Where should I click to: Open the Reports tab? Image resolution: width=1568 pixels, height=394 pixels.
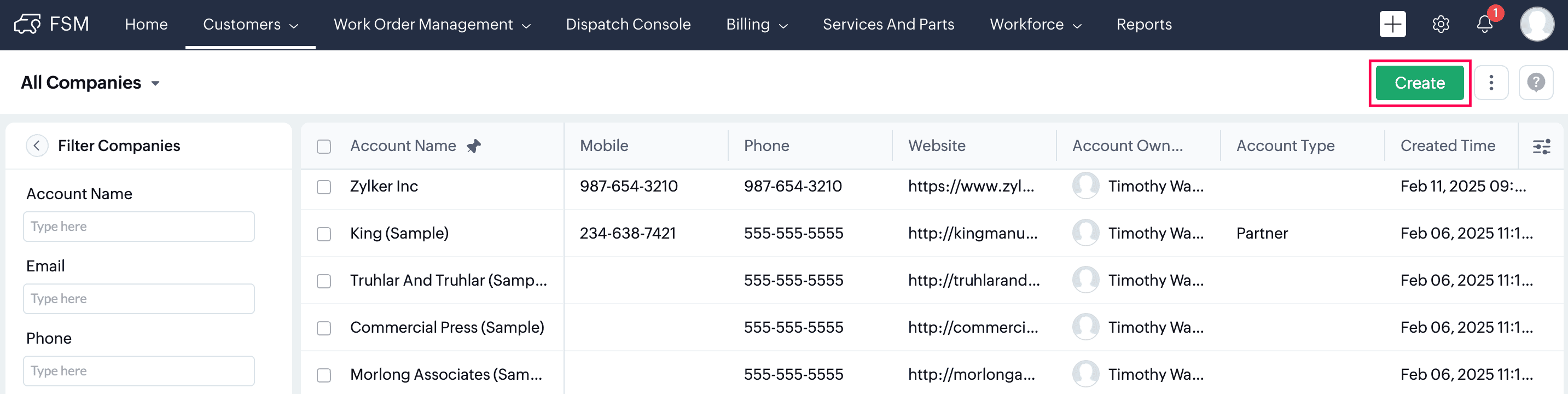[1143, 25]
